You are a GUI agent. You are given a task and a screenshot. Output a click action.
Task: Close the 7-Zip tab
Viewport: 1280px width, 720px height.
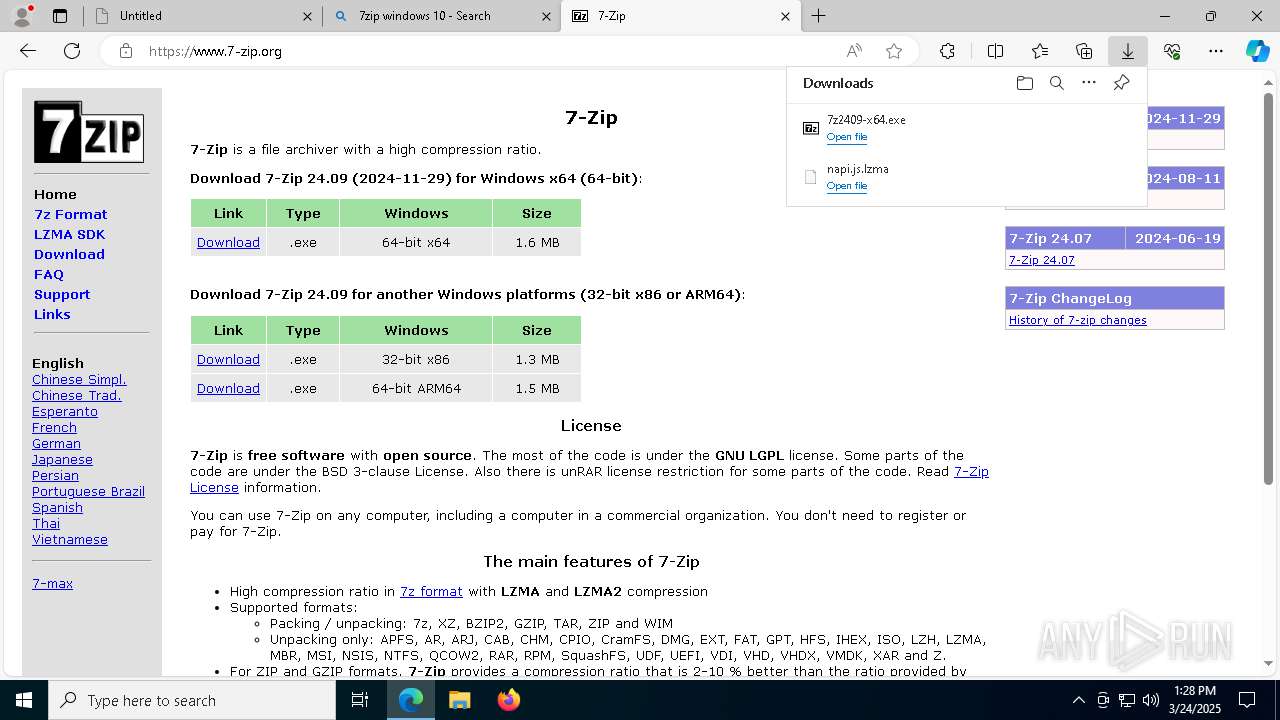coord(785,16)
